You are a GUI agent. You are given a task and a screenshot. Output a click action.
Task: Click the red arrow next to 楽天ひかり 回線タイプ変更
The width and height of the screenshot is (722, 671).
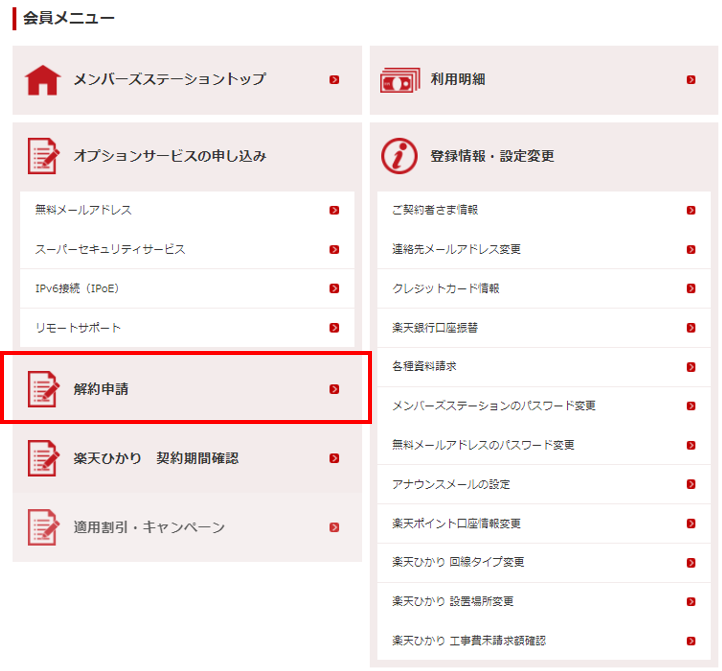691,562
